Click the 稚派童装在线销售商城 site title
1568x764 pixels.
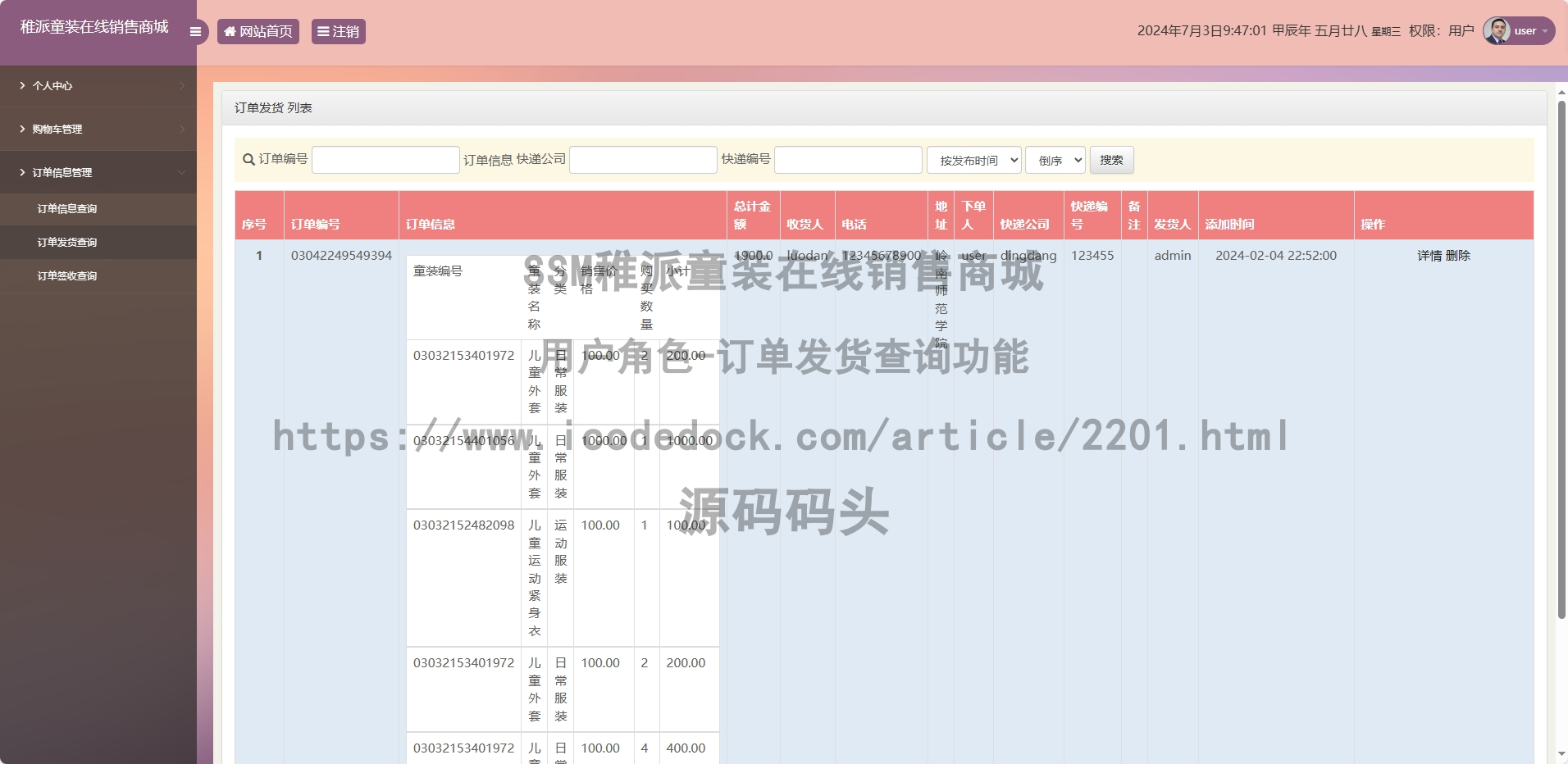pos(94,27)
